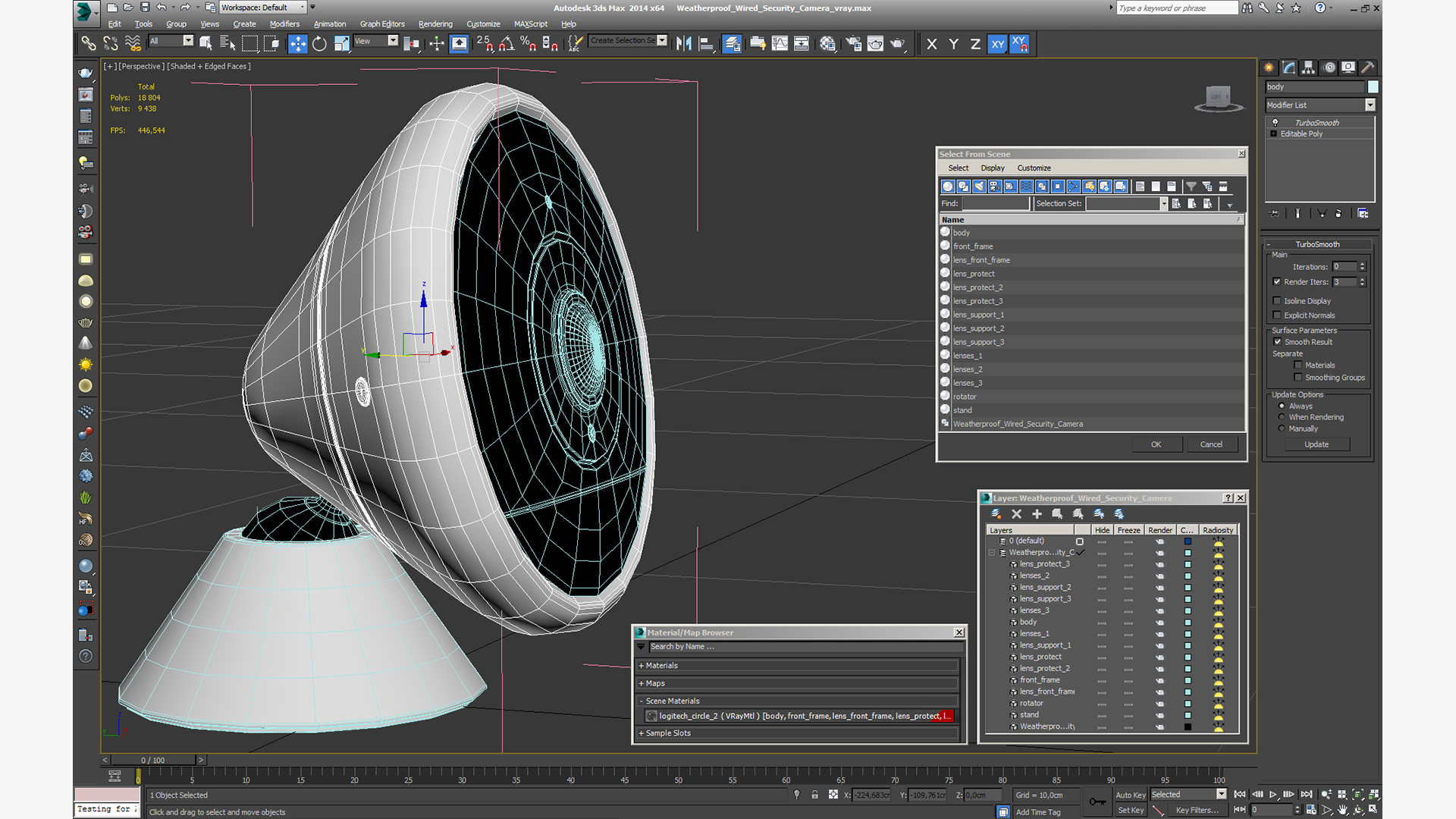Open the Graph Editors menu

pyautogui.click(x=382, y=24)
